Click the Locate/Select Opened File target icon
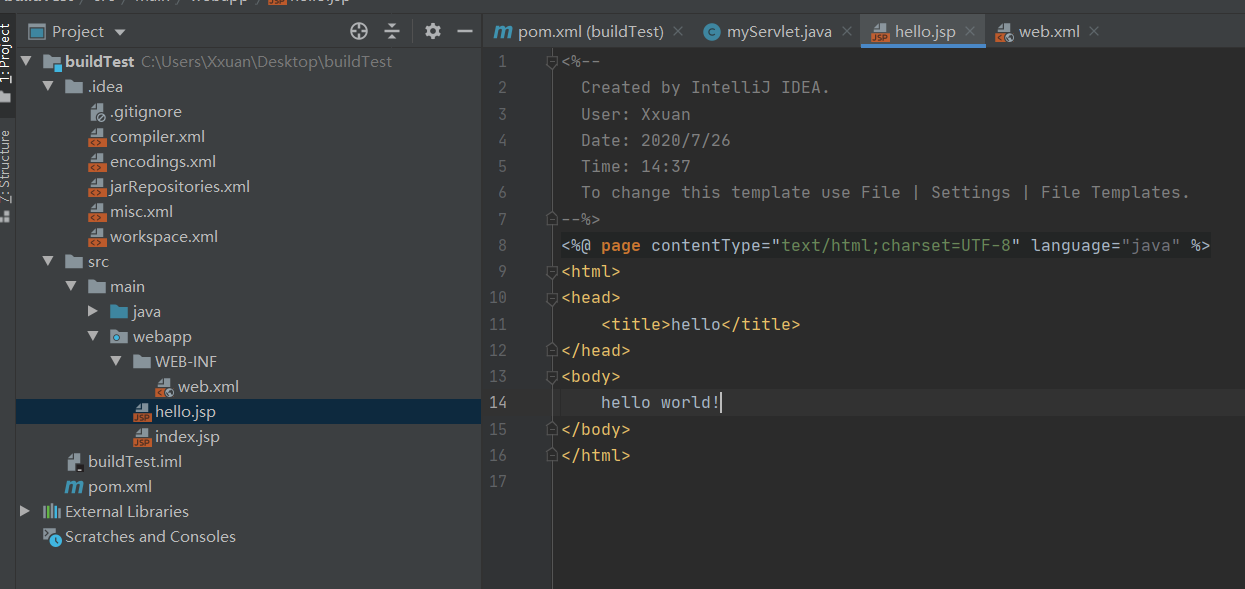Viewport: 1245px width, 589px height. [359, 31]
